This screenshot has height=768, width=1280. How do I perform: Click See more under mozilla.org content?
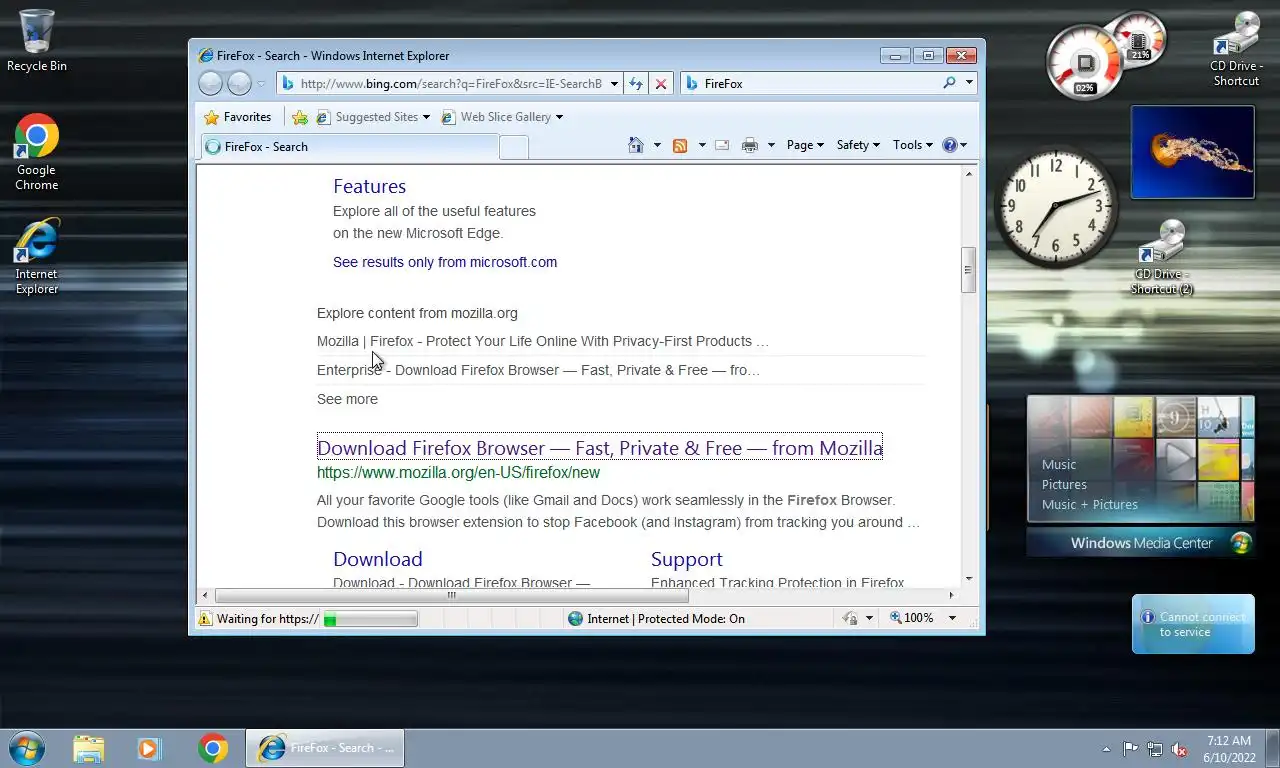347,399
